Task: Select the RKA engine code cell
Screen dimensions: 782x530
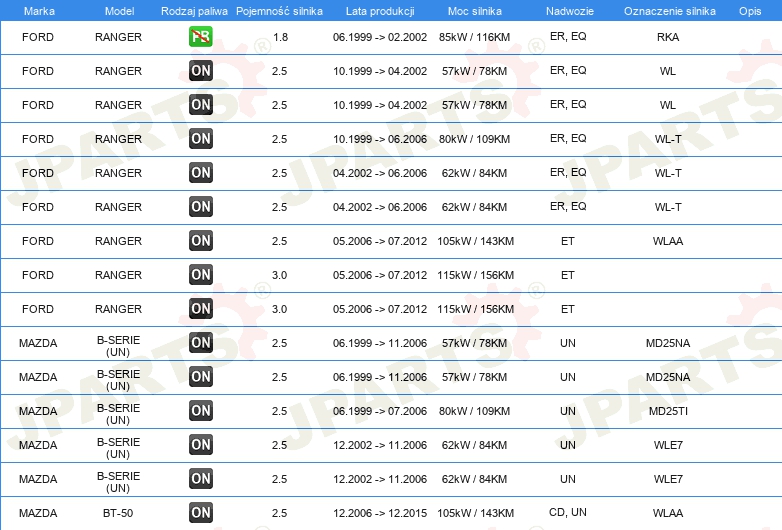Action: tap(668, 37)
